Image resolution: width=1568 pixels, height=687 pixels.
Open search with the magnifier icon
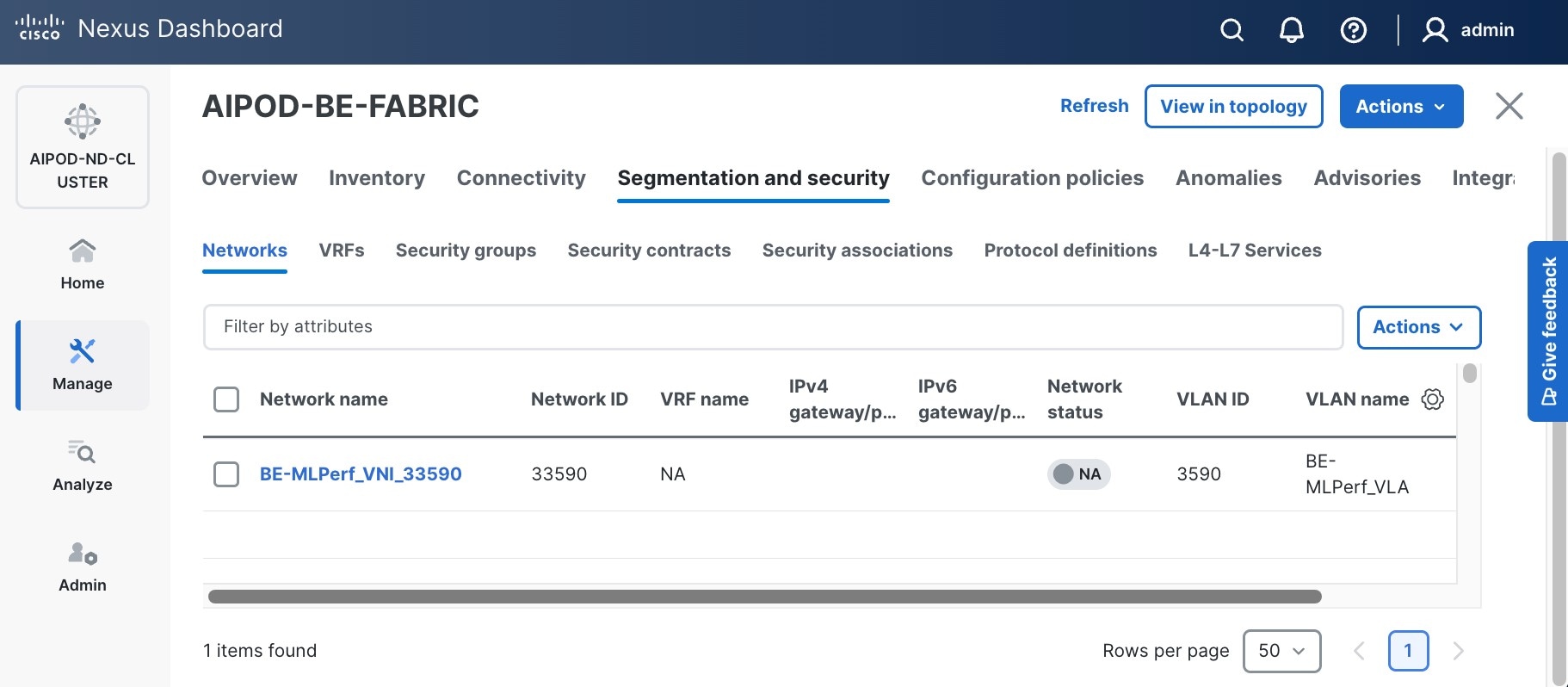tap(1232, 30)
